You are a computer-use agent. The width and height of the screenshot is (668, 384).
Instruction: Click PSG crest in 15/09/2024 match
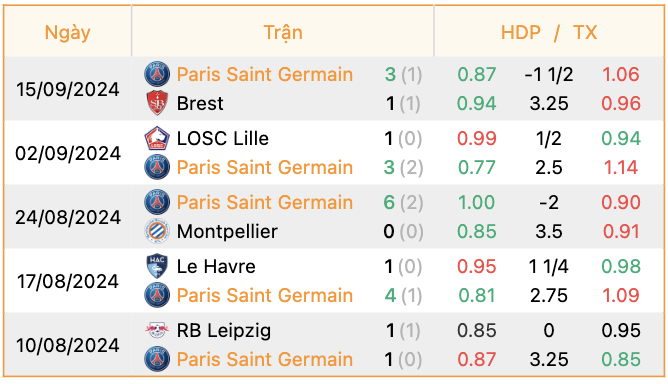[x=157, y=74]
